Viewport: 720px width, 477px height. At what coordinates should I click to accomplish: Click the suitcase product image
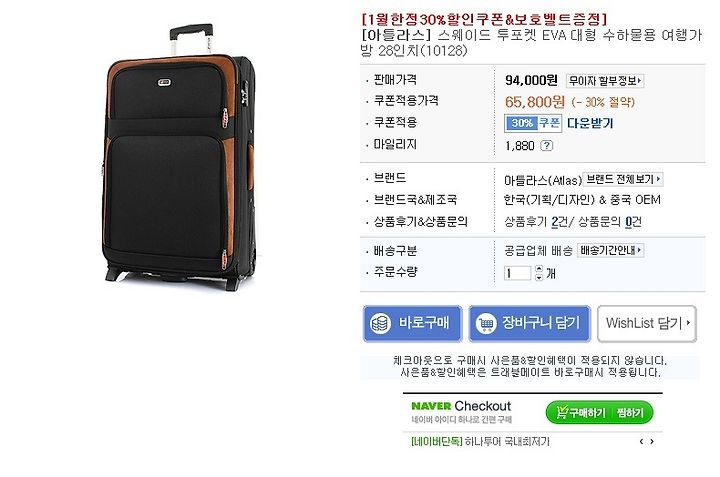click(x=178, y=157)
